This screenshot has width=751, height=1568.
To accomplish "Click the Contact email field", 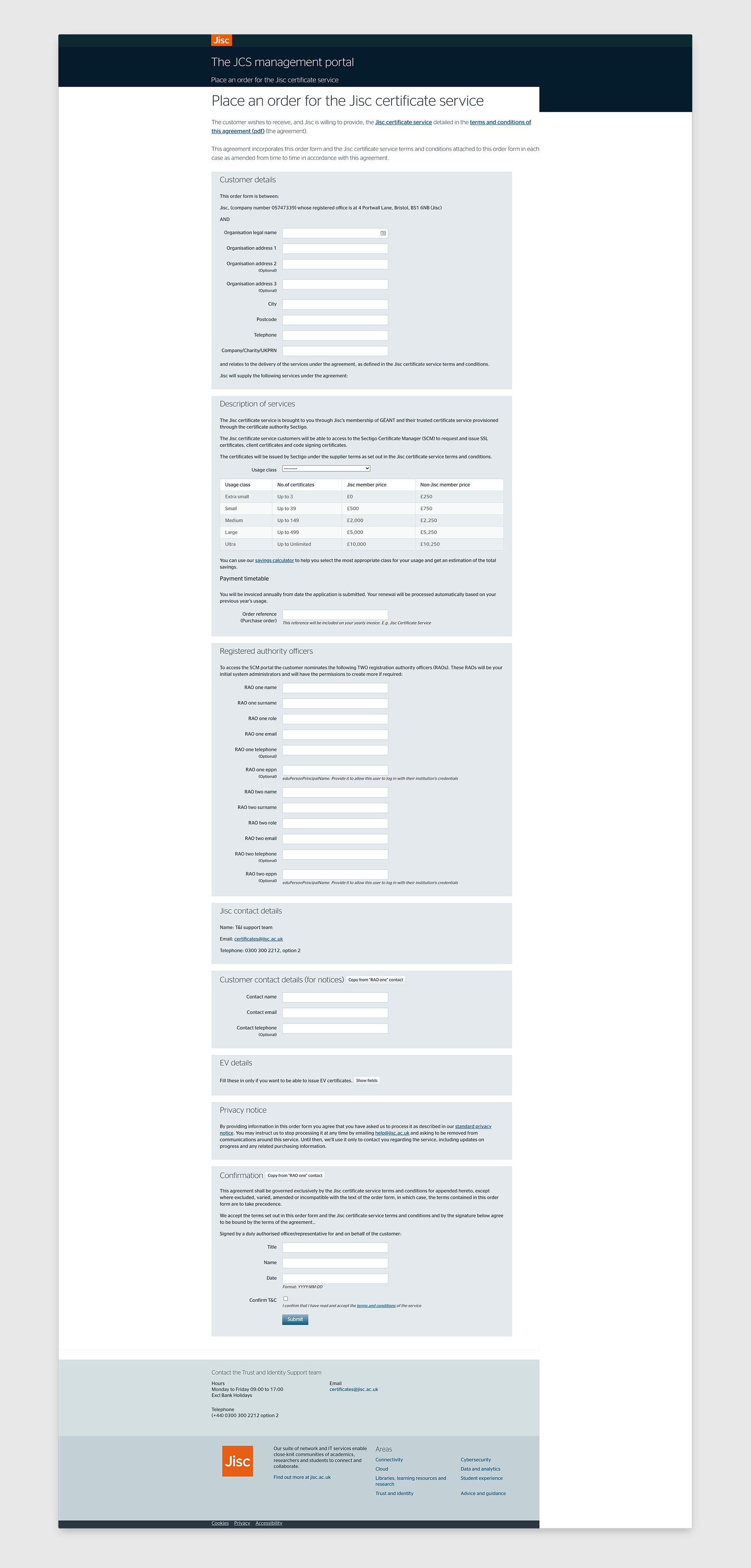I will (335, 1012).
